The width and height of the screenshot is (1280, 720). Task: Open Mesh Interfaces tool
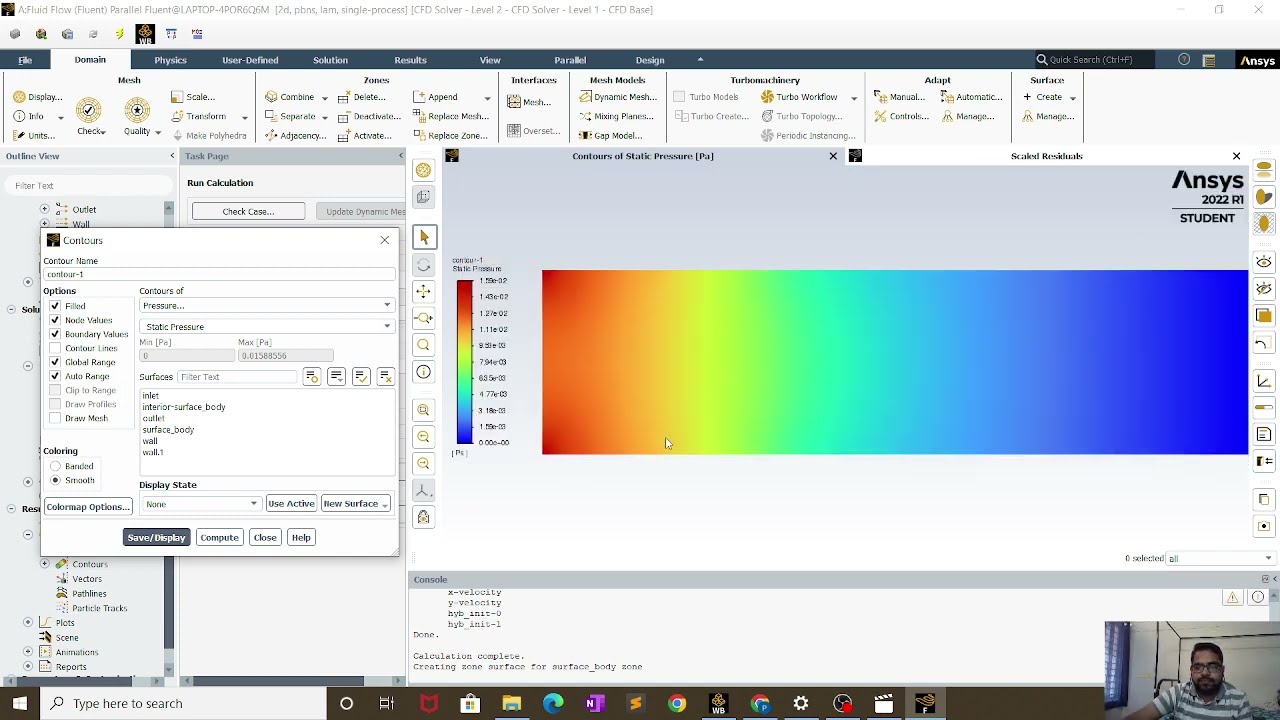click(529, 102)
